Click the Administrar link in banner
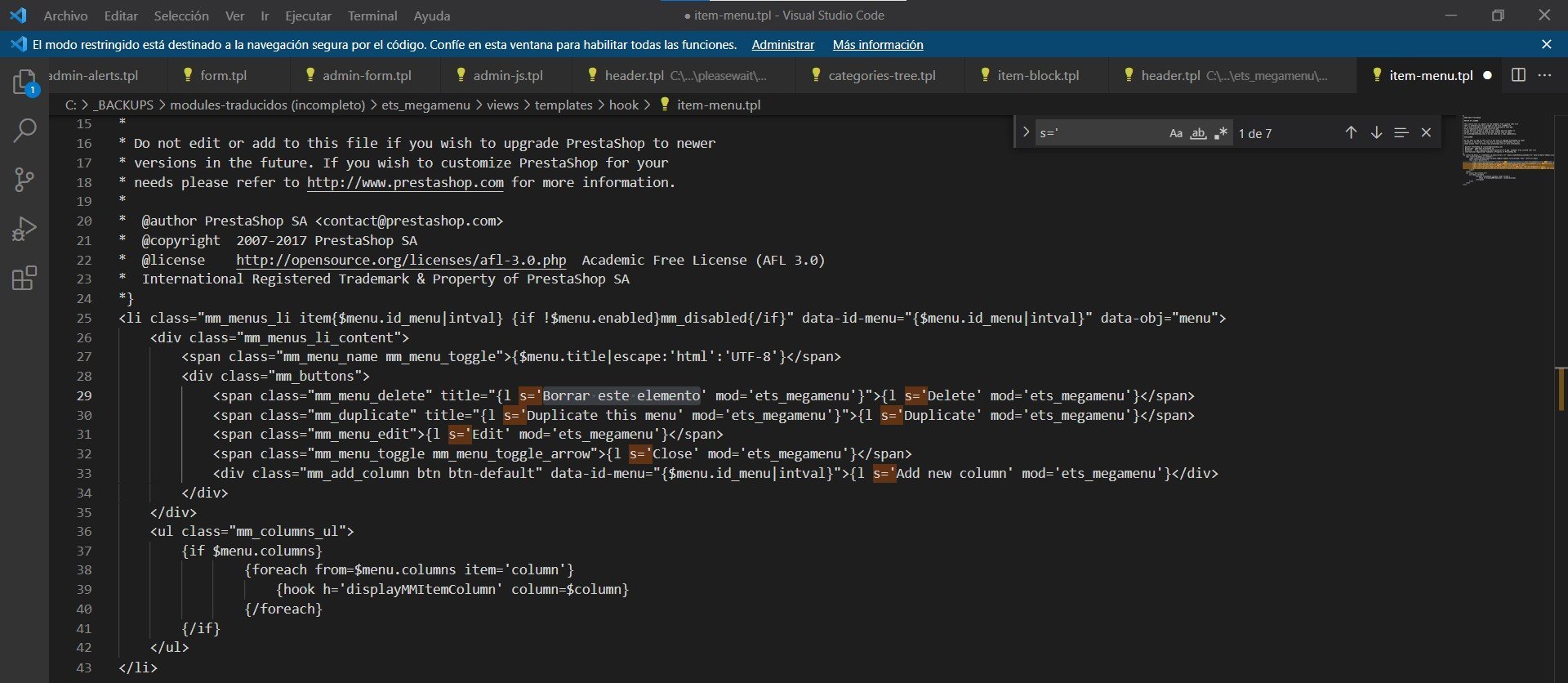This screenshot has height=683, width=1568. (x=782, y=45)
